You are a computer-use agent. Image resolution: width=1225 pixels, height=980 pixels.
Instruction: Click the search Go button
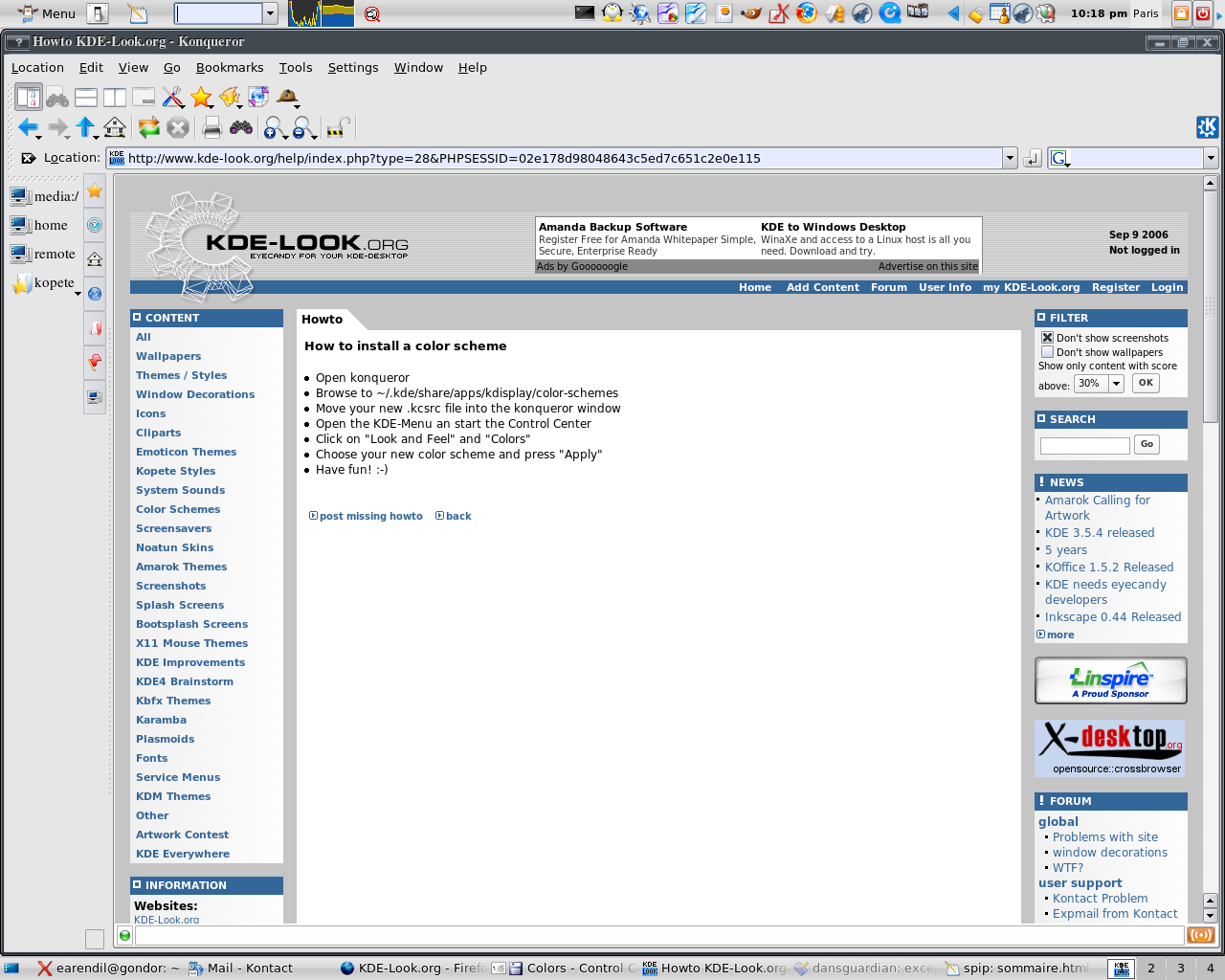click(1147, 444)
